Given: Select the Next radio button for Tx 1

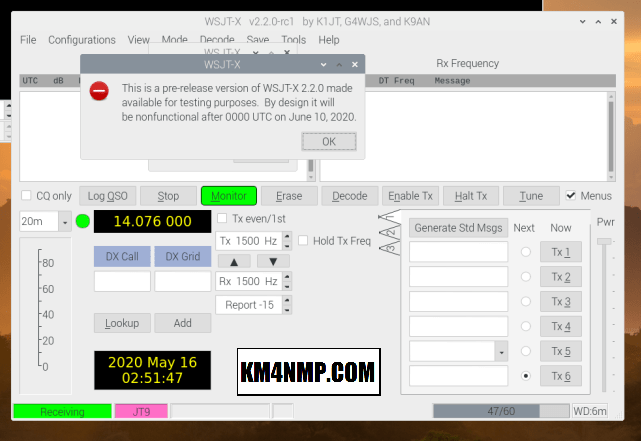Looking at the screenshot, I should (525, 252).
